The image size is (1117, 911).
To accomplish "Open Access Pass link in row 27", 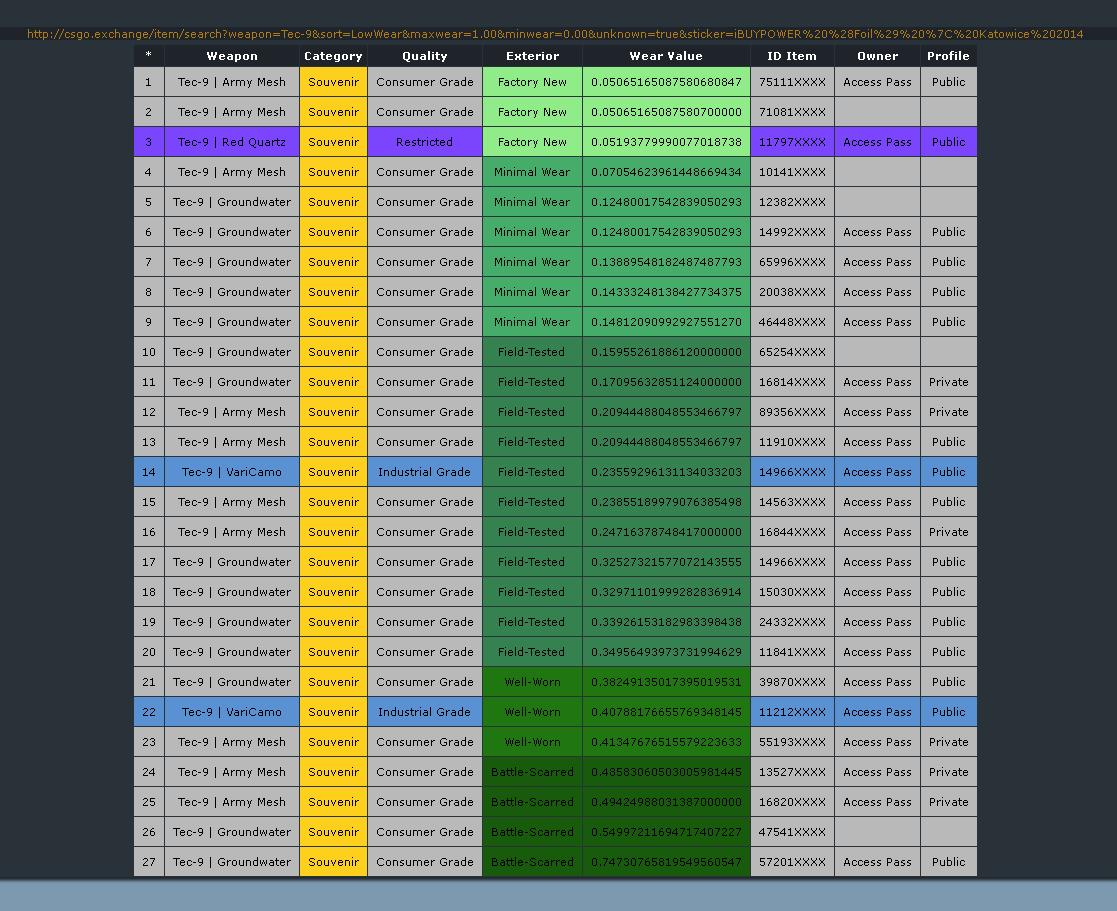I will pyautogui.click(x=877, y=862).
